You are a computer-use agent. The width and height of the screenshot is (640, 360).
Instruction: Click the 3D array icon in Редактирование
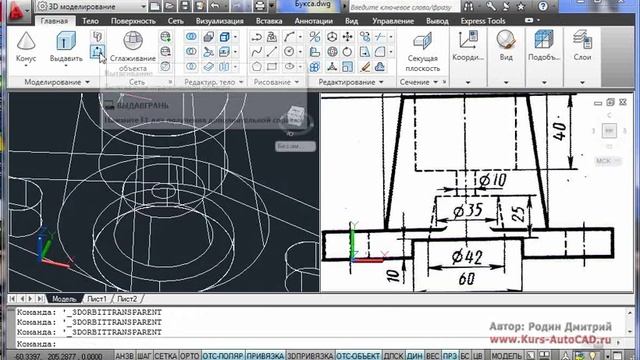coord(315,67)
